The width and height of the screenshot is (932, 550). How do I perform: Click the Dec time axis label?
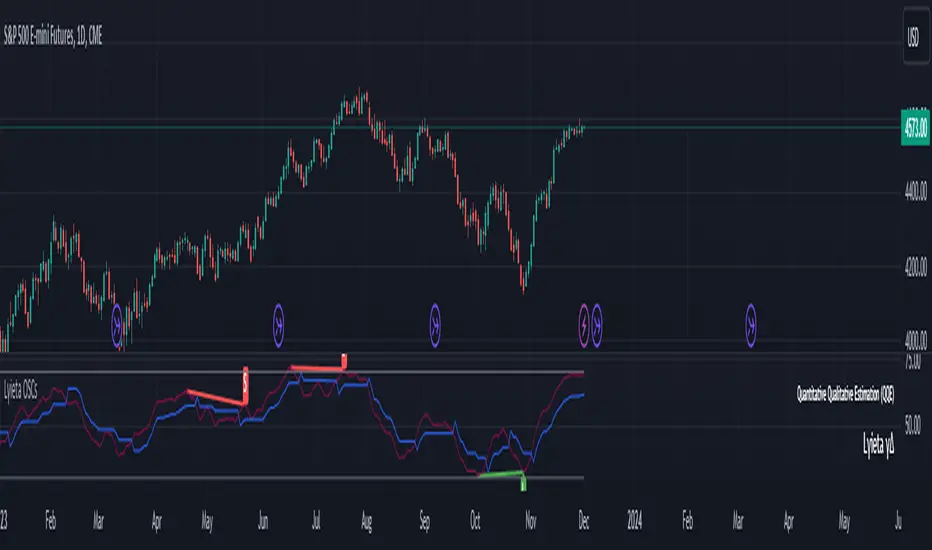[584, 521]
